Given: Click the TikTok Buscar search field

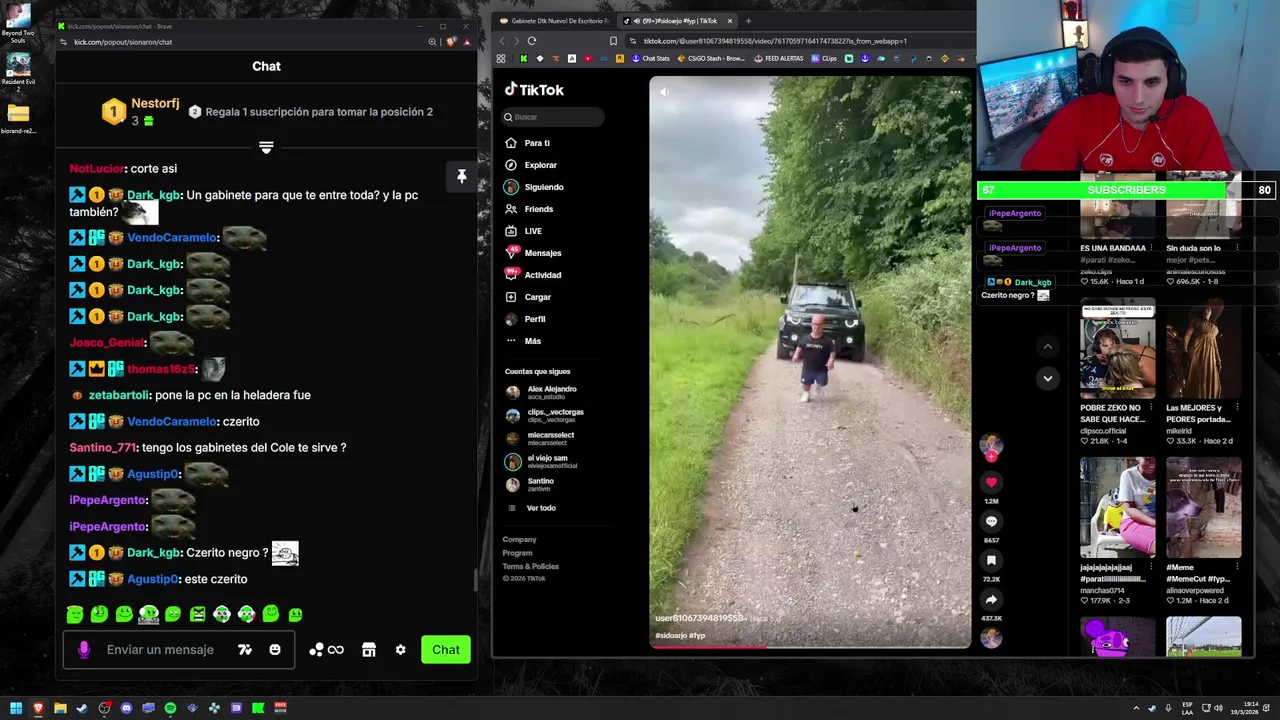Looking at the screenshot, I should [x=553, y=117].
